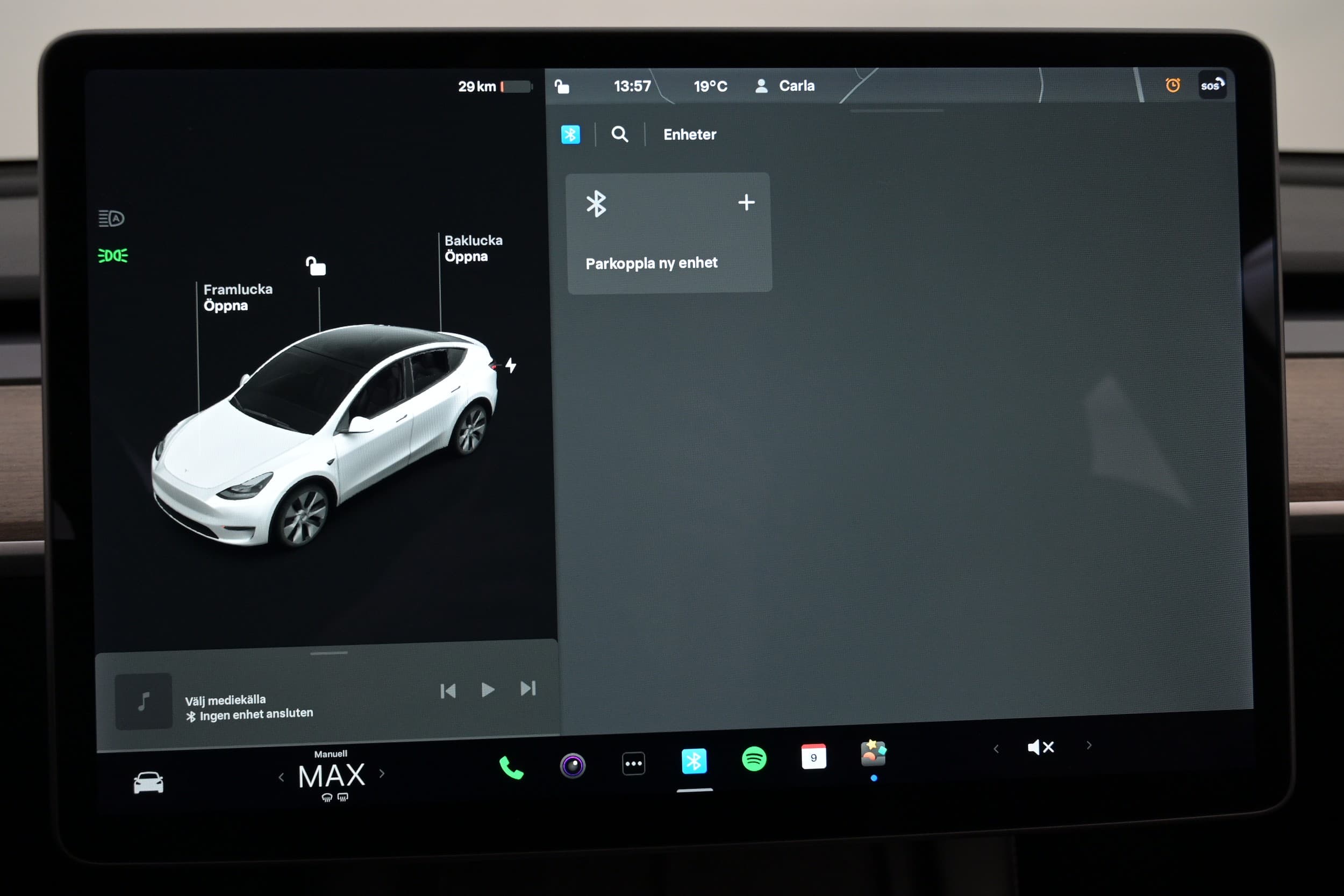Open the orange alarm clock notification icon
The height and width of the screenshot is (896, 1344).
pos(1173,85)
